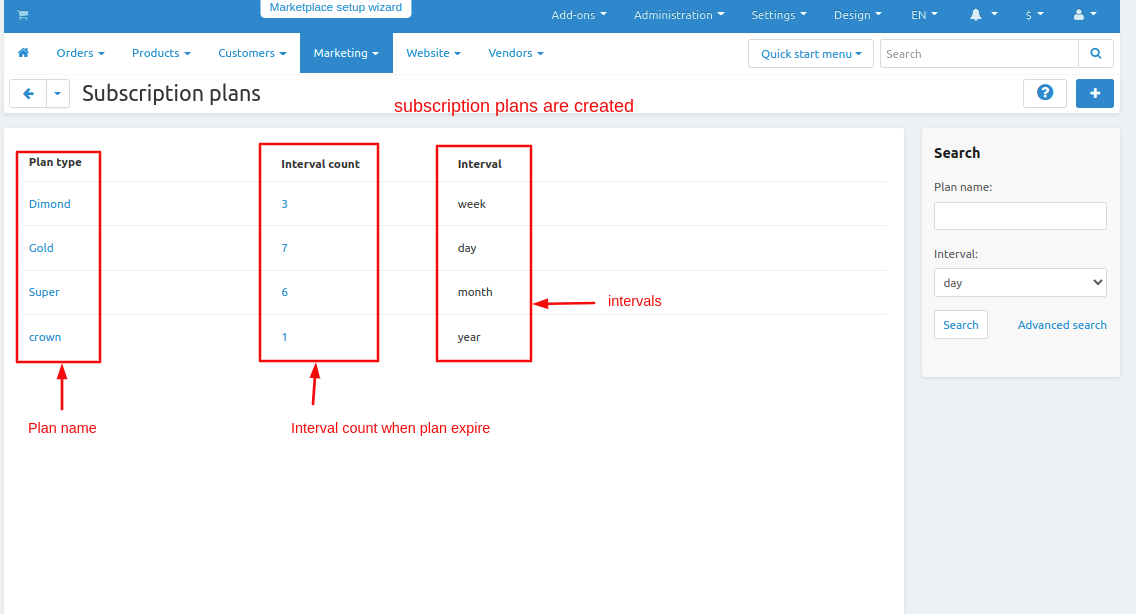Viewport: 1136px width, 614px height.
Task: Click the Subscription plans page title
Action: pyautogui.click(x=171, y=94)
